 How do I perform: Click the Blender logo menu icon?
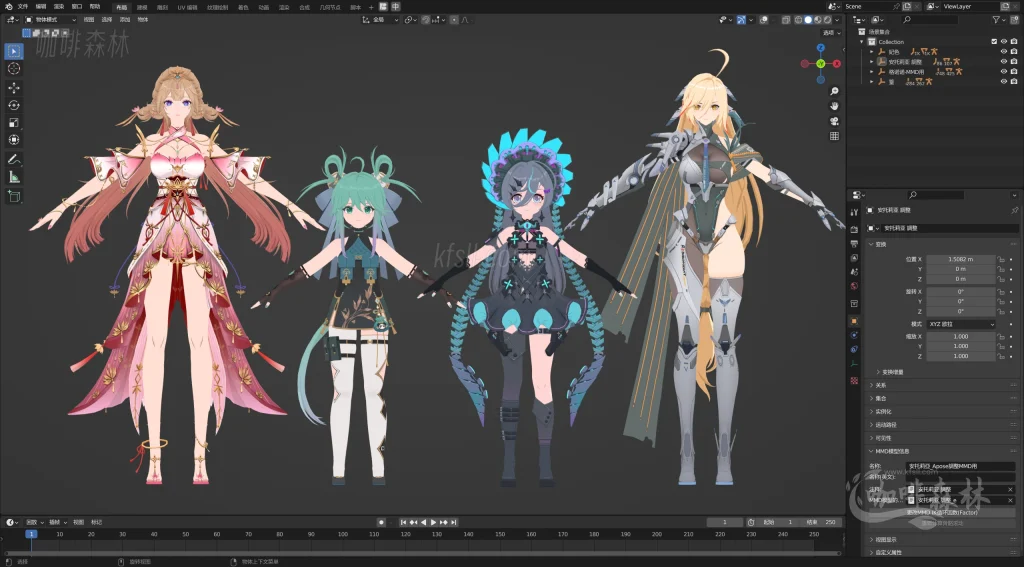click(x=8, y=7)
